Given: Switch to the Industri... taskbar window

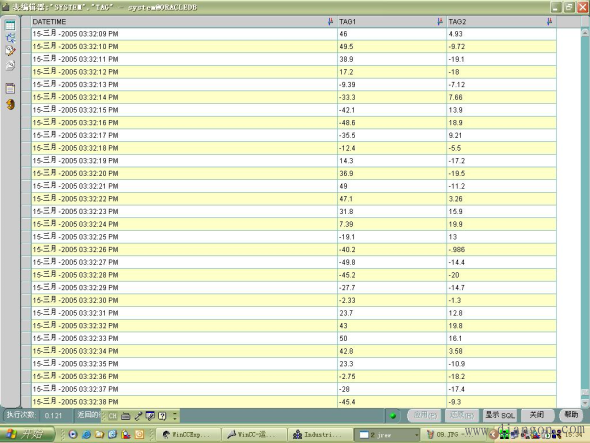Looking at the screenshot, I should (x=320, y=435).
